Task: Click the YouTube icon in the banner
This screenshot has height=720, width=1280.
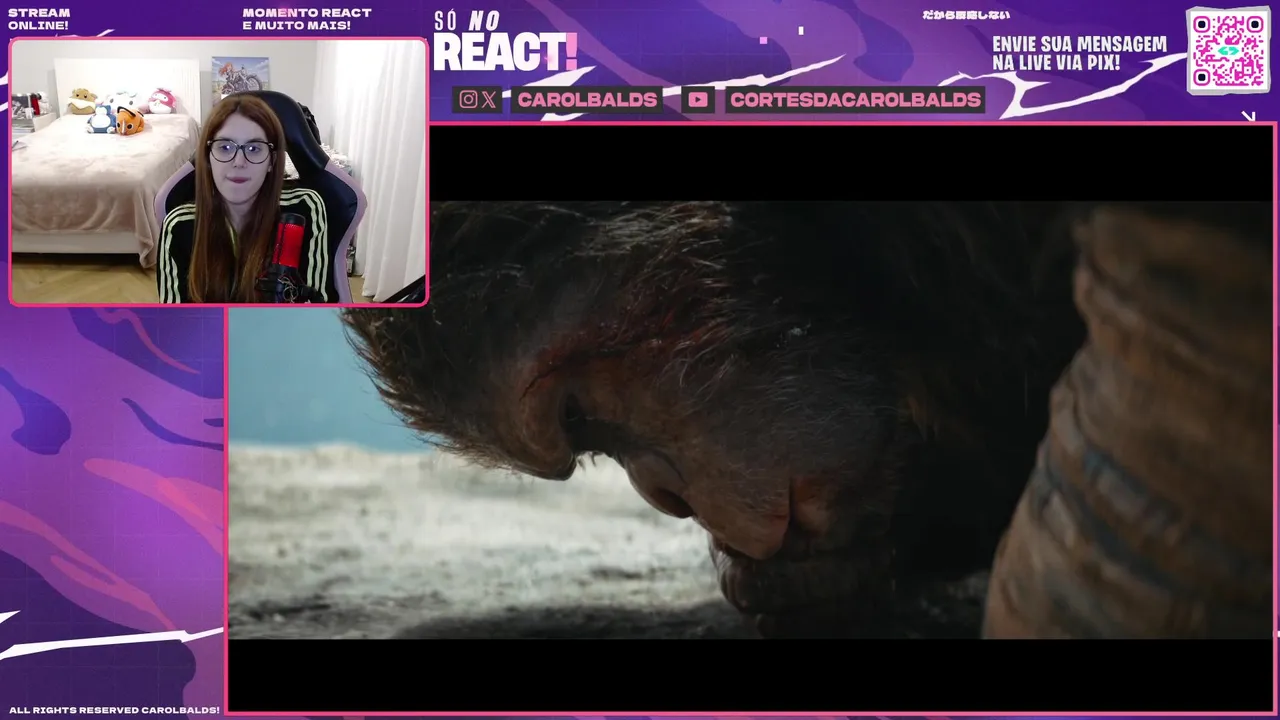Action: tap(698, 99)
